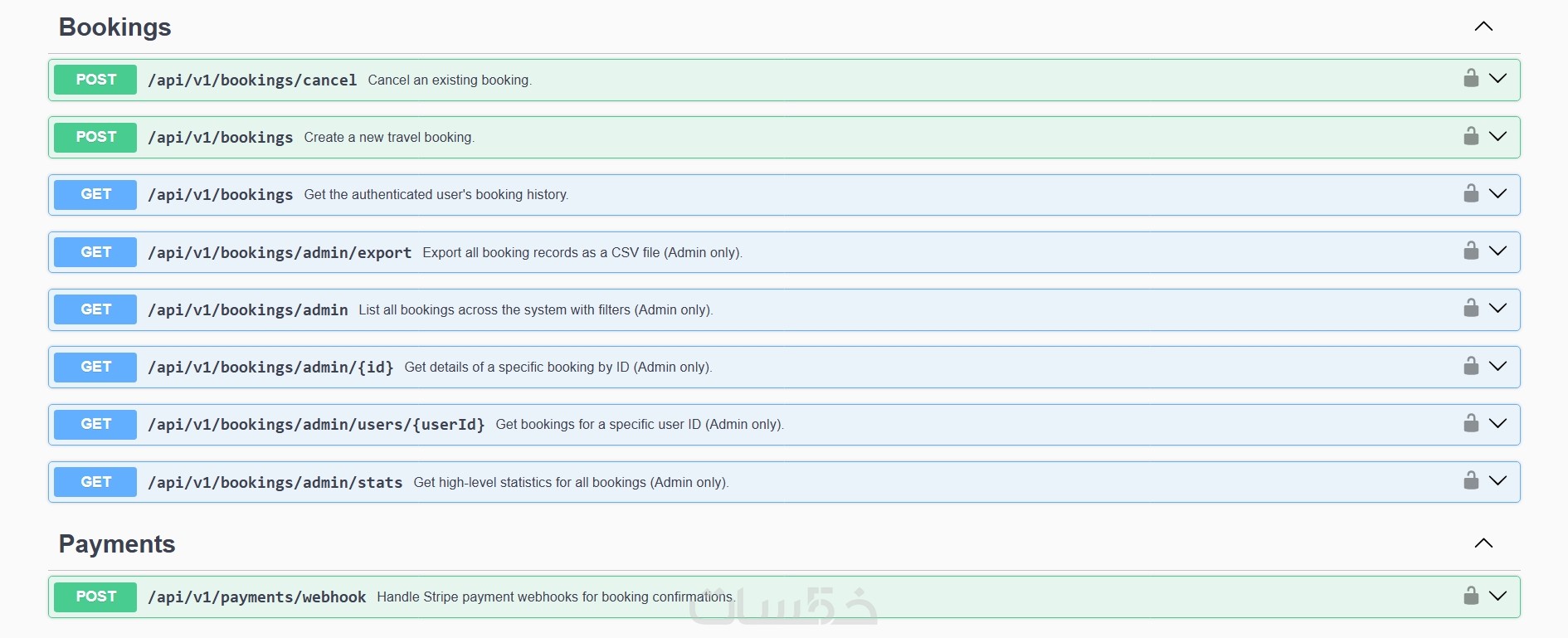Expand the payments webhook endpoint chevron

click(x=1497, y=597)
